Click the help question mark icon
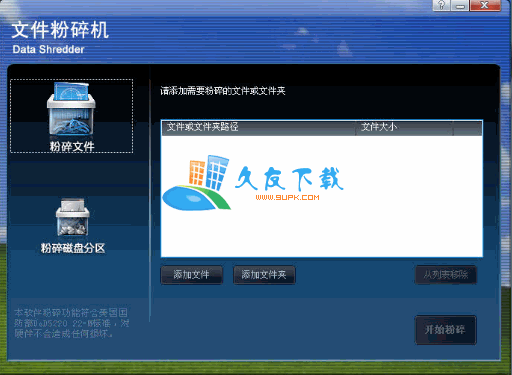512x375 pixels. (441, 5)
